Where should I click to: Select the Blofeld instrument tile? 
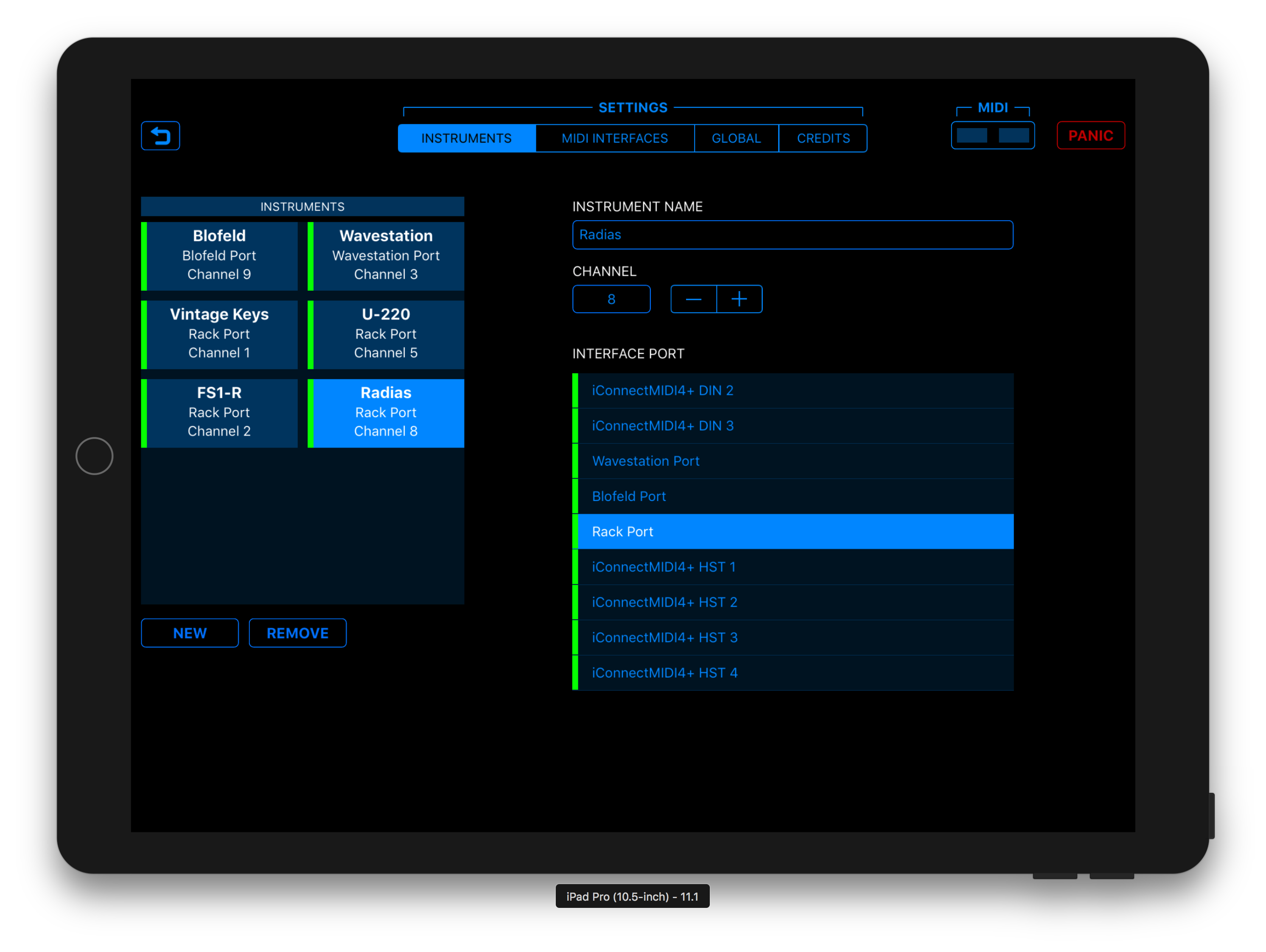point(219,255)
